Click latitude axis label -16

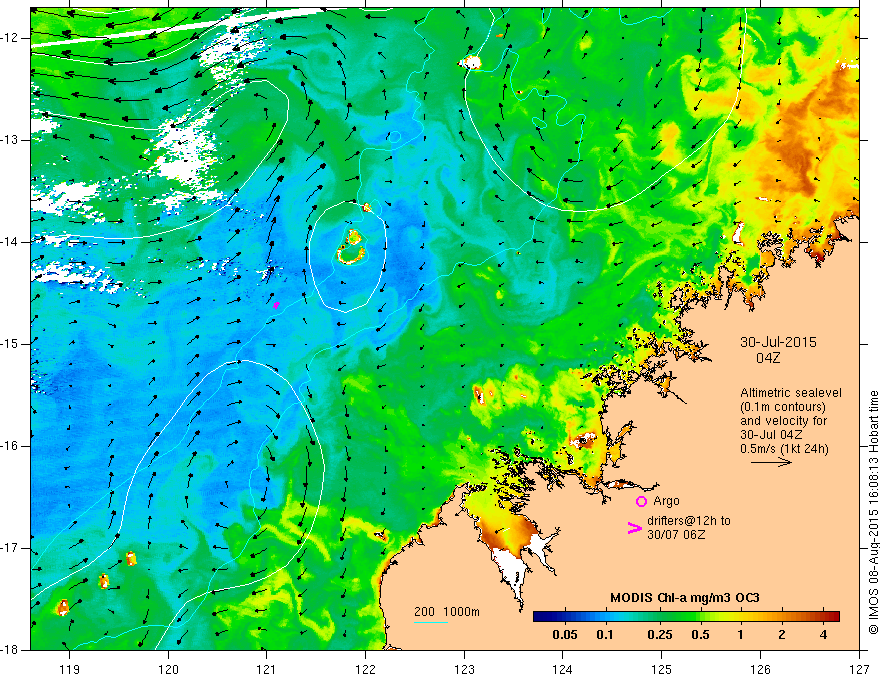(x=10, y=446)
